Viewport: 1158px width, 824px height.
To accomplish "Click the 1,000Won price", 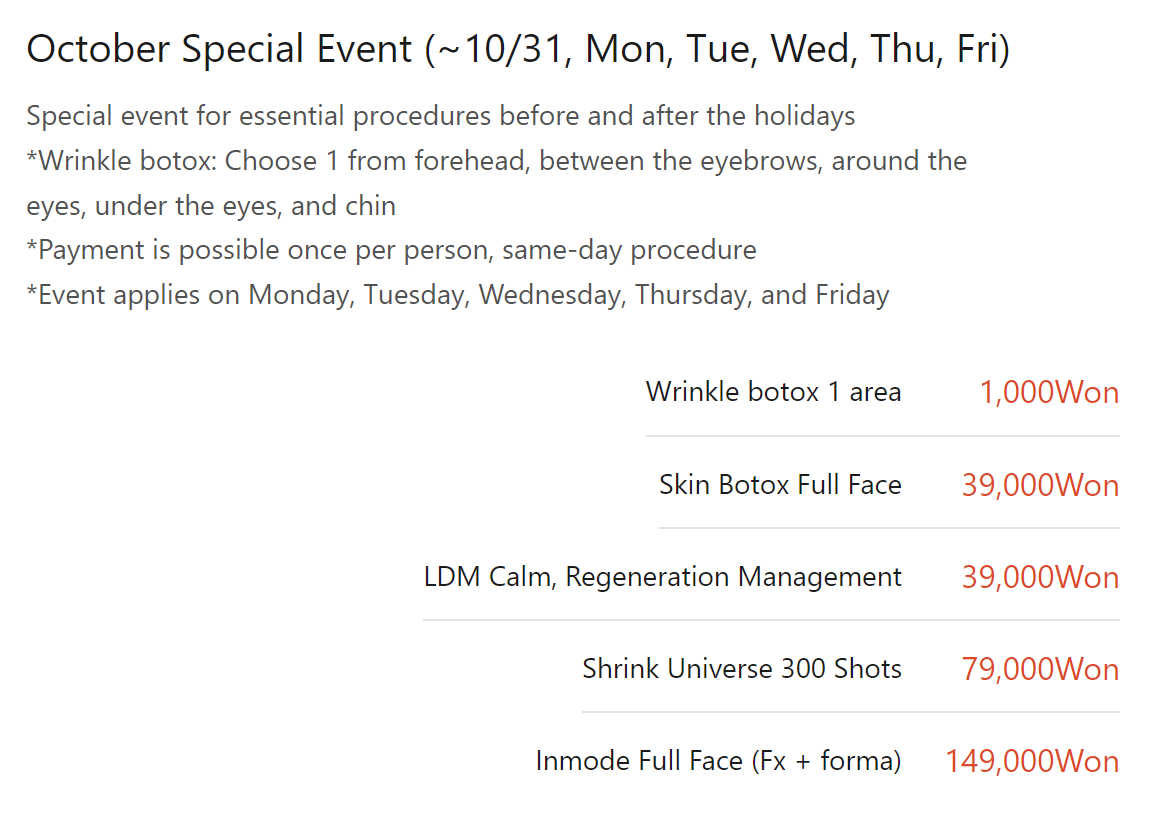I will [x=1049, y=393].
